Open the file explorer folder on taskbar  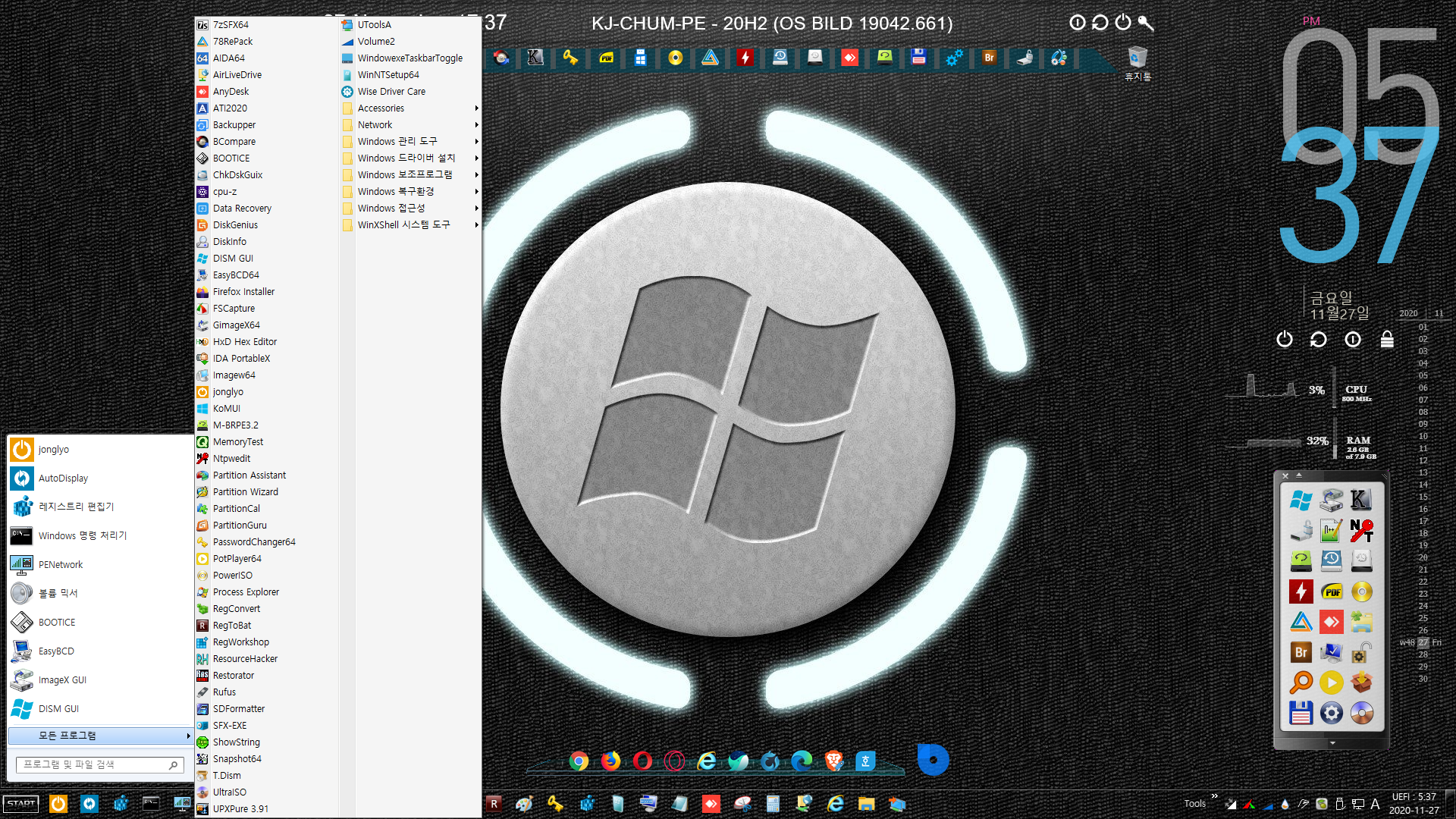[867, 804]
